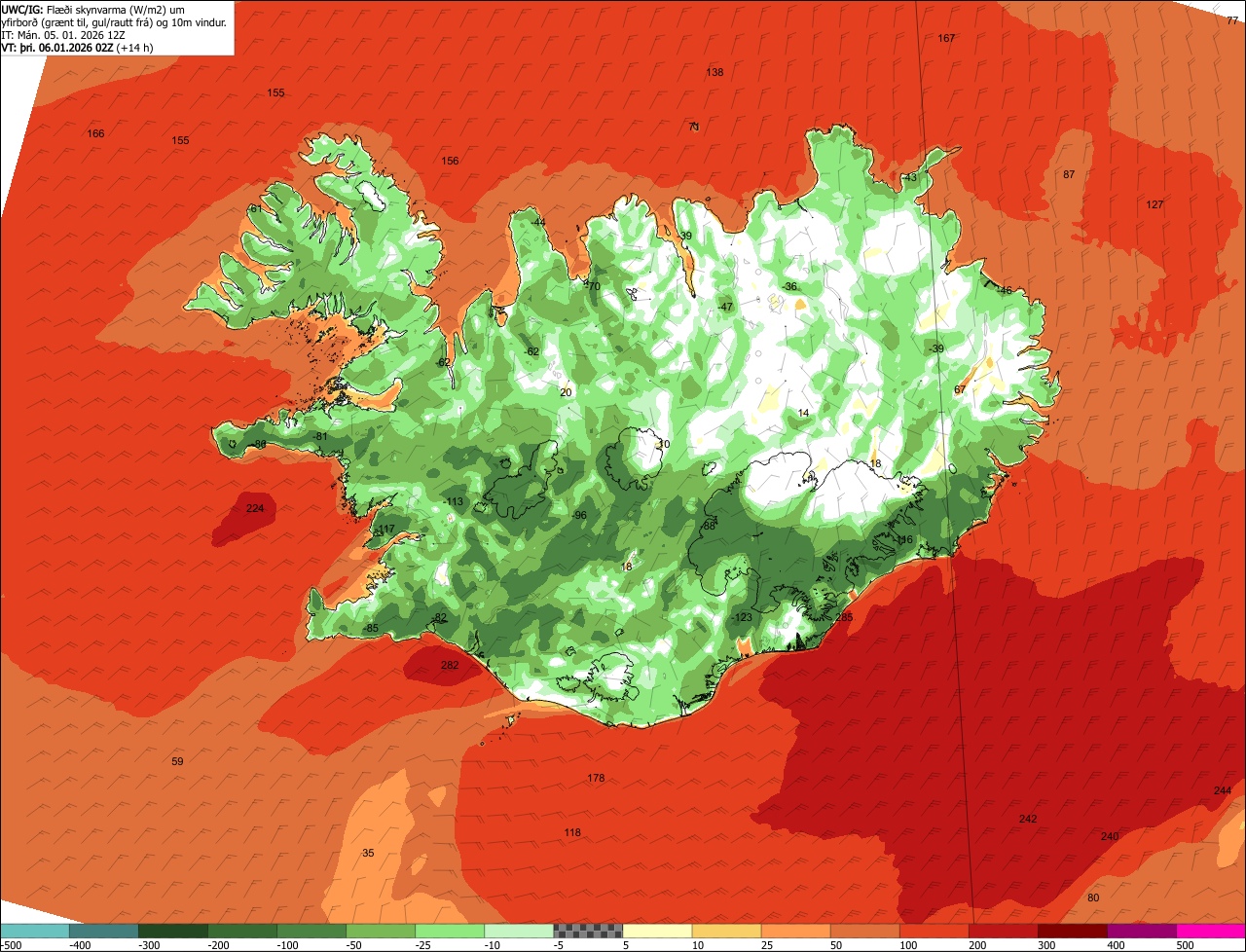Click the map value -70 in north Iceland

click(x=592, y=286)
